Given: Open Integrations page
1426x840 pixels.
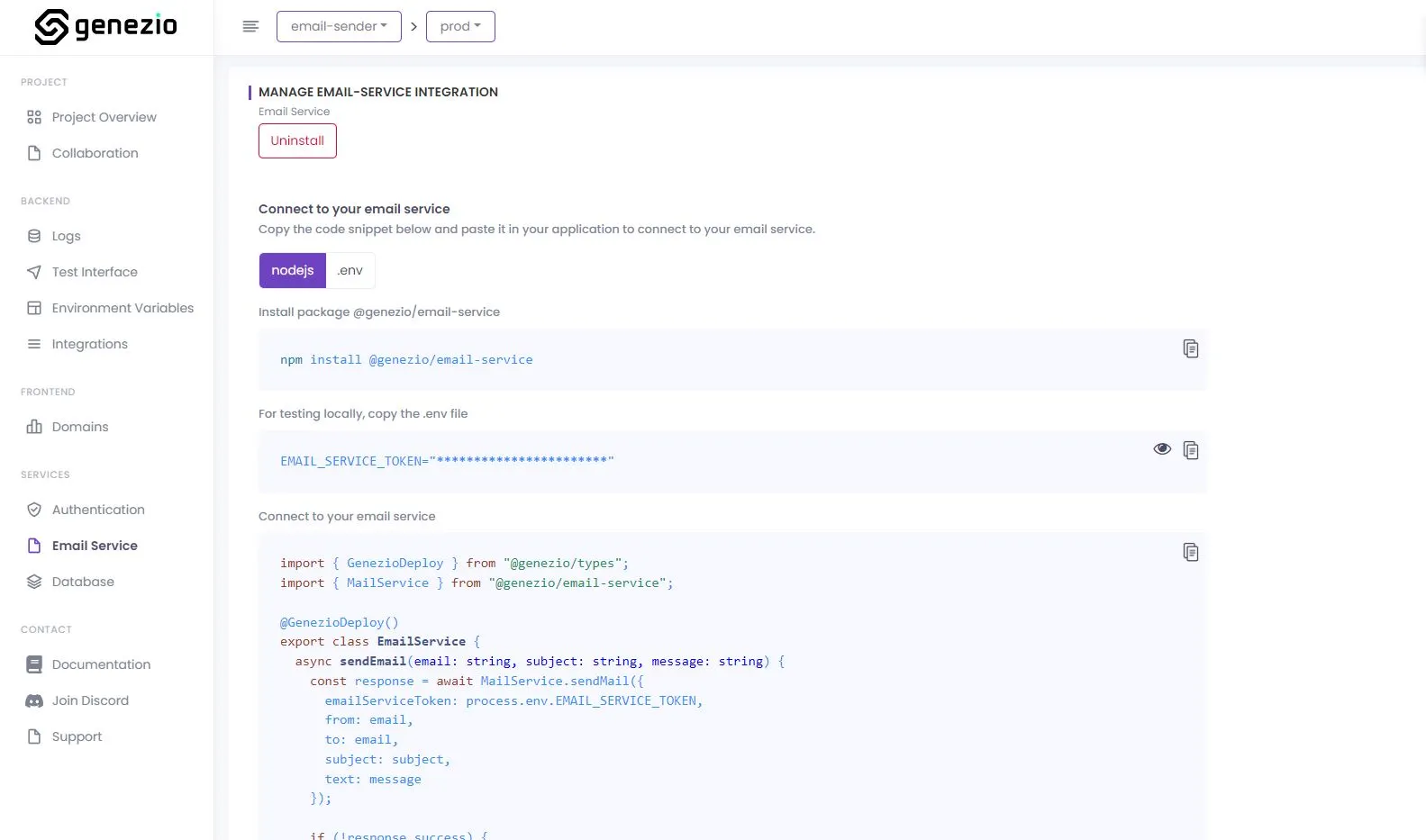Looking at the screenshot, I should pyautogui.click(x=89, y=344).
